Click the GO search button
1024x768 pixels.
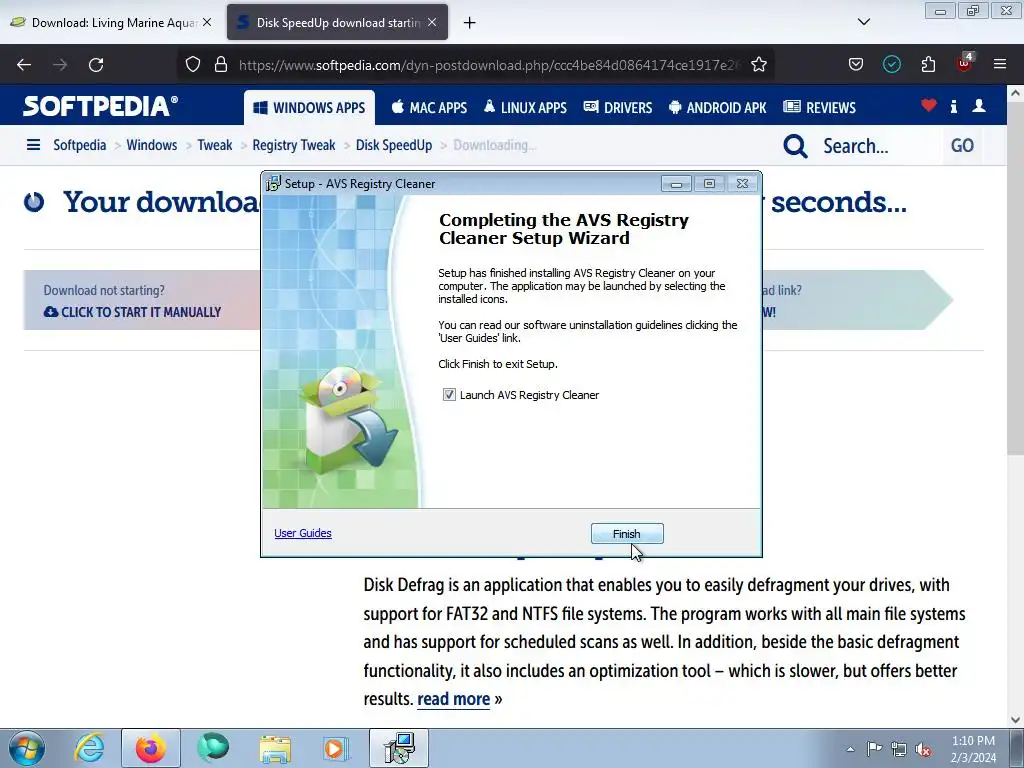coord(962,146)
